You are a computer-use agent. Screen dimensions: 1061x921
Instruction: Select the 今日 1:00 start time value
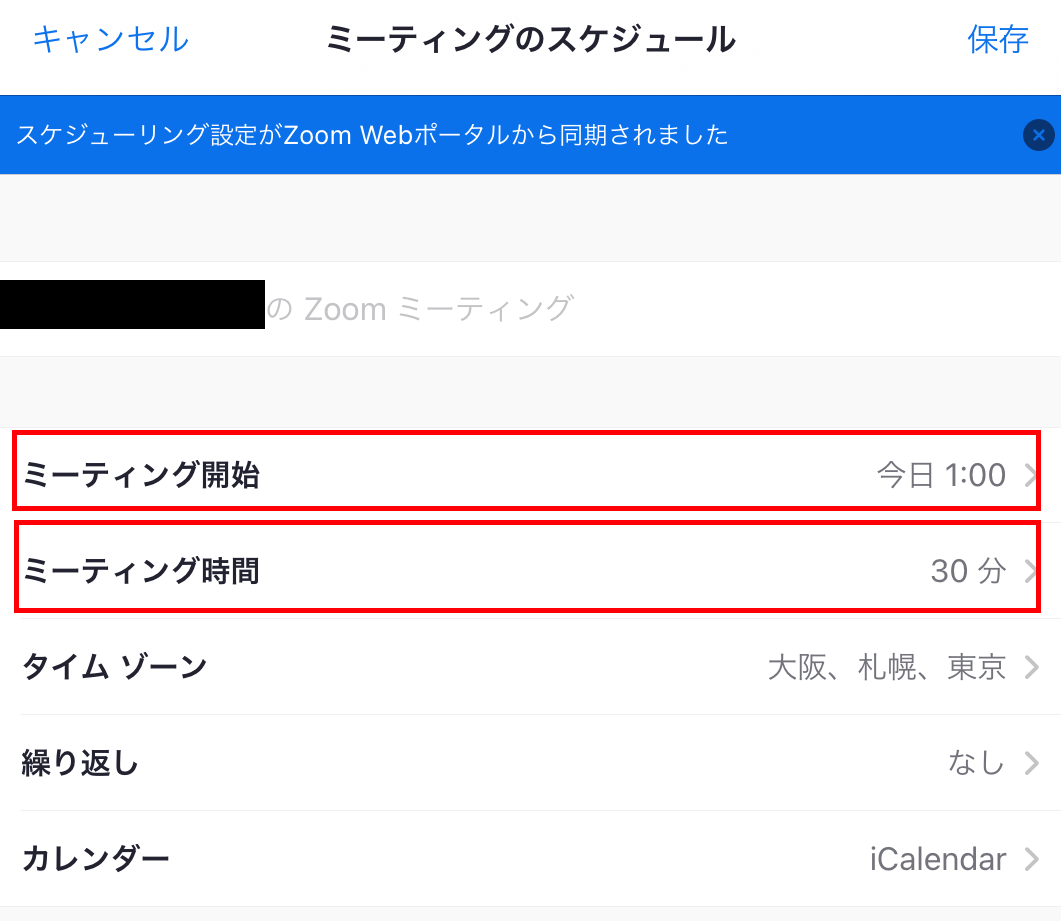[941, 475]
